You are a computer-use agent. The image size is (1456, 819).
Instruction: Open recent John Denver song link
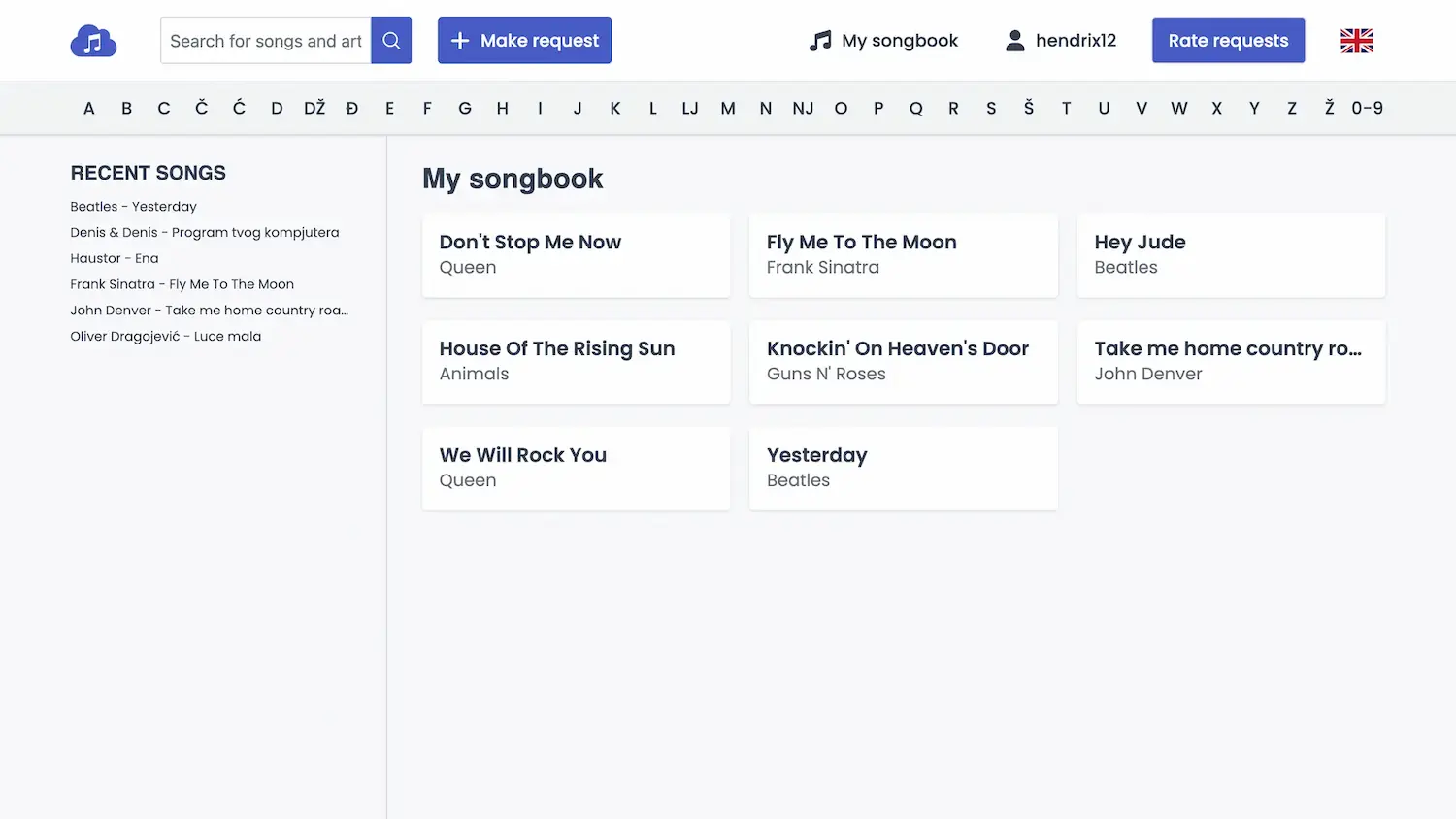point(210,311)
